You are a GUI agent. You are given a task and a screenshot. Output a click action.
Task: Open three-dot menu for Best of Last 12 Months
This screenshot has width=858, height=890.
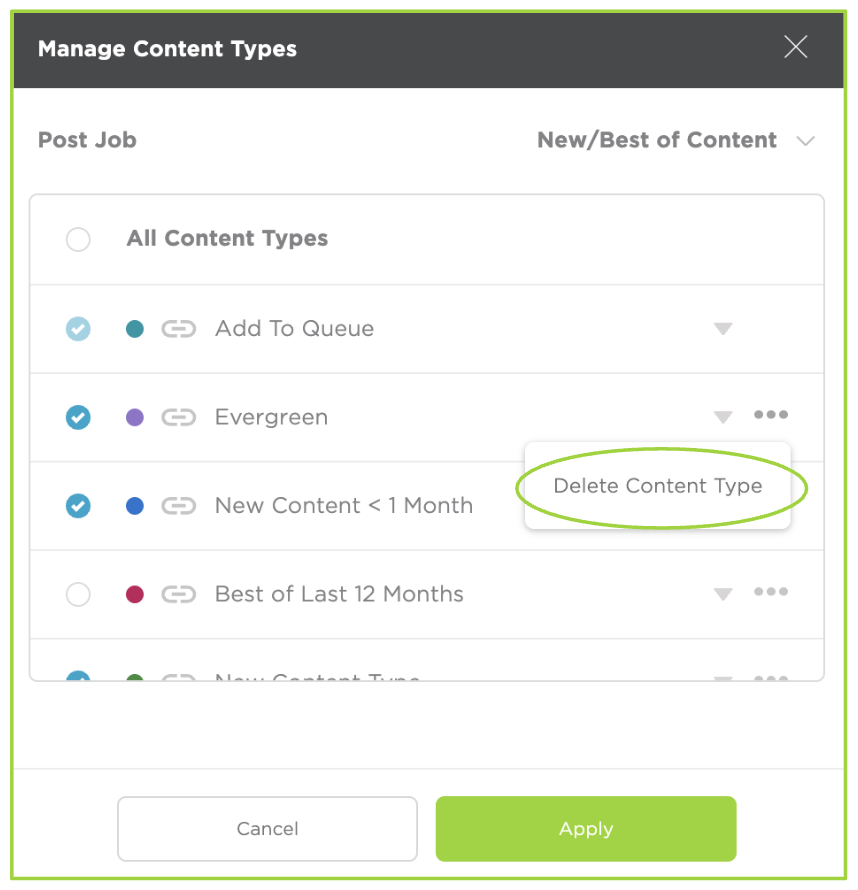pos(771,591)
